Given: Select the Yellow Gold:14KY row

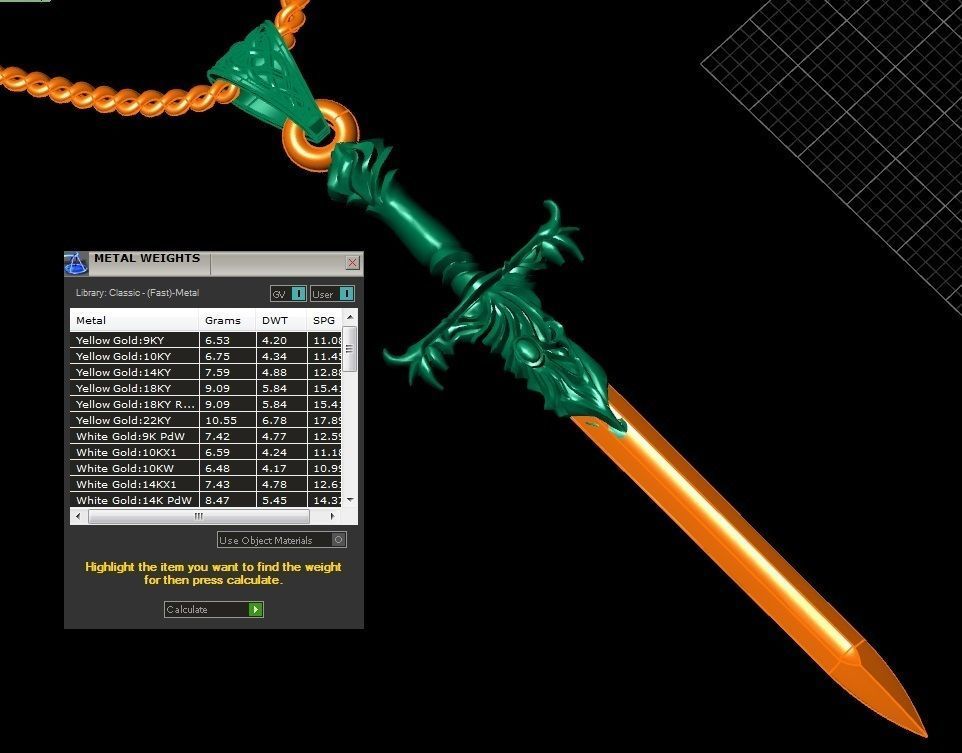Looking at the screenshot, I should coord(206,372).
